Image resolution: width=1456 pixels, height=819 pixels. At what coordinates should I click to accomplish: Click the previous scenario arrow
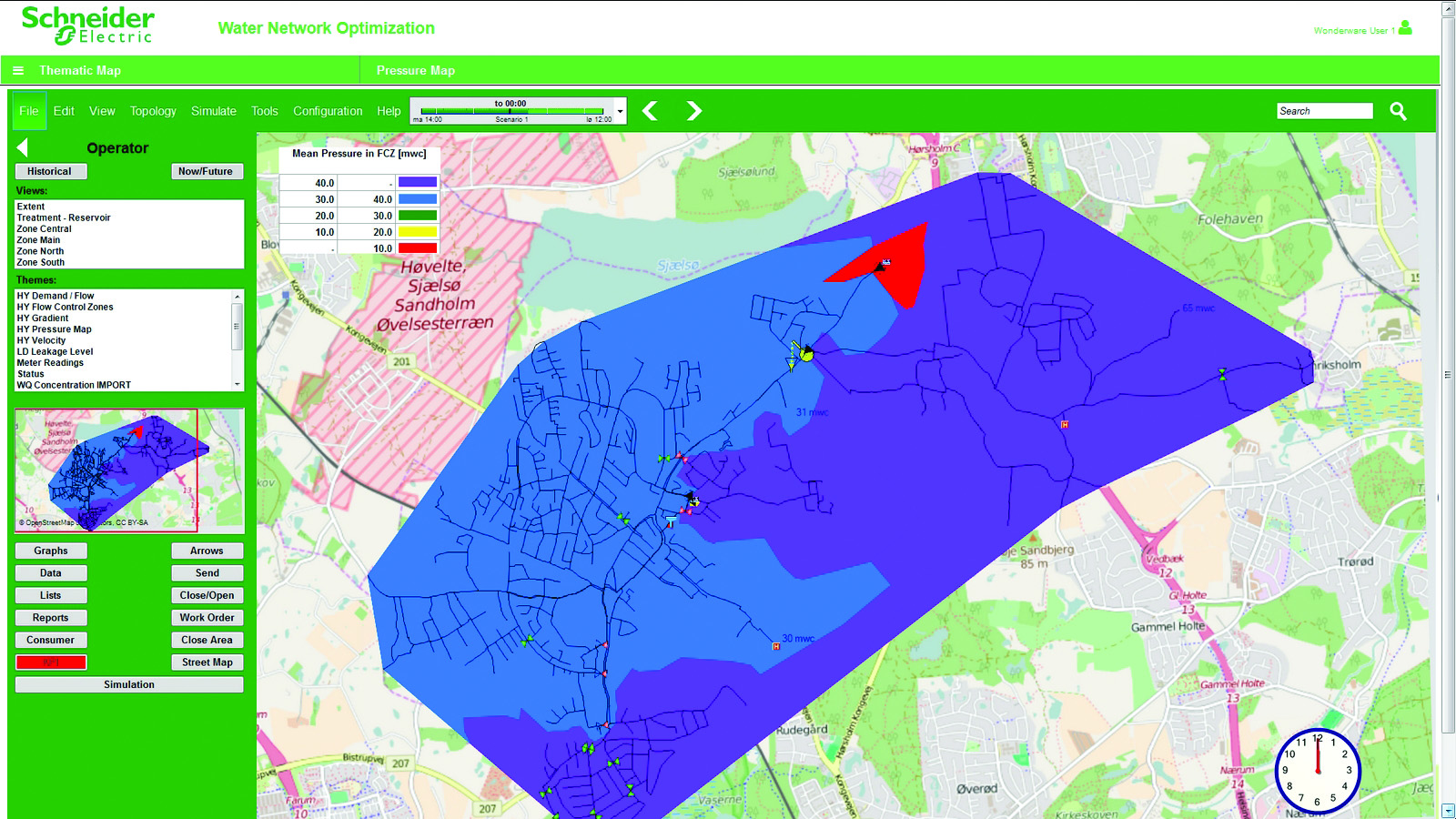tap(650, 111)
